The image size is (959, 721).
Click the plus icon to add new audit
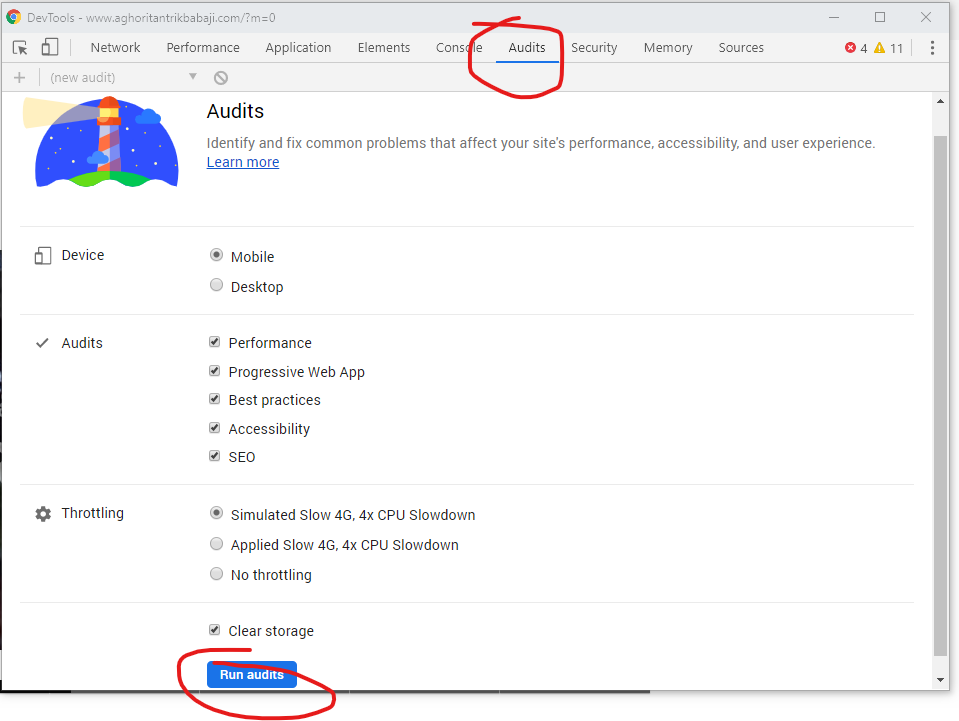19,76
